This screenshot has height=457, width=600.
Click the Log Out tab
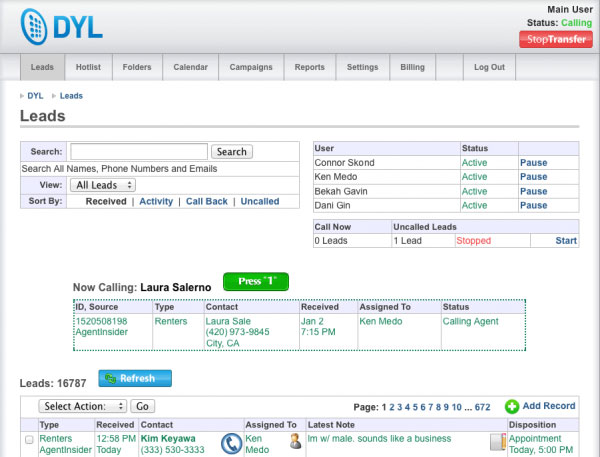[x=489, y=67]
